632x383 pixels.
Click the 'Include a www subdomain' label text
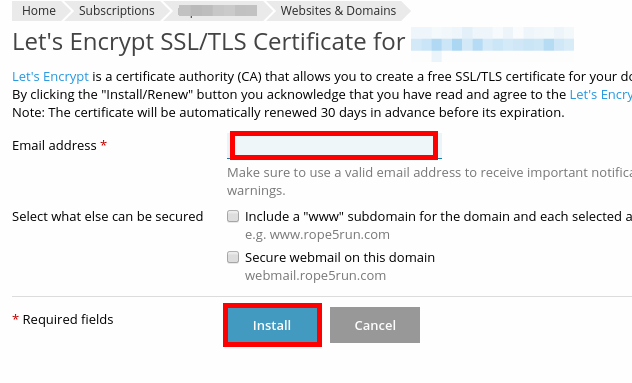tap(438, 216)
